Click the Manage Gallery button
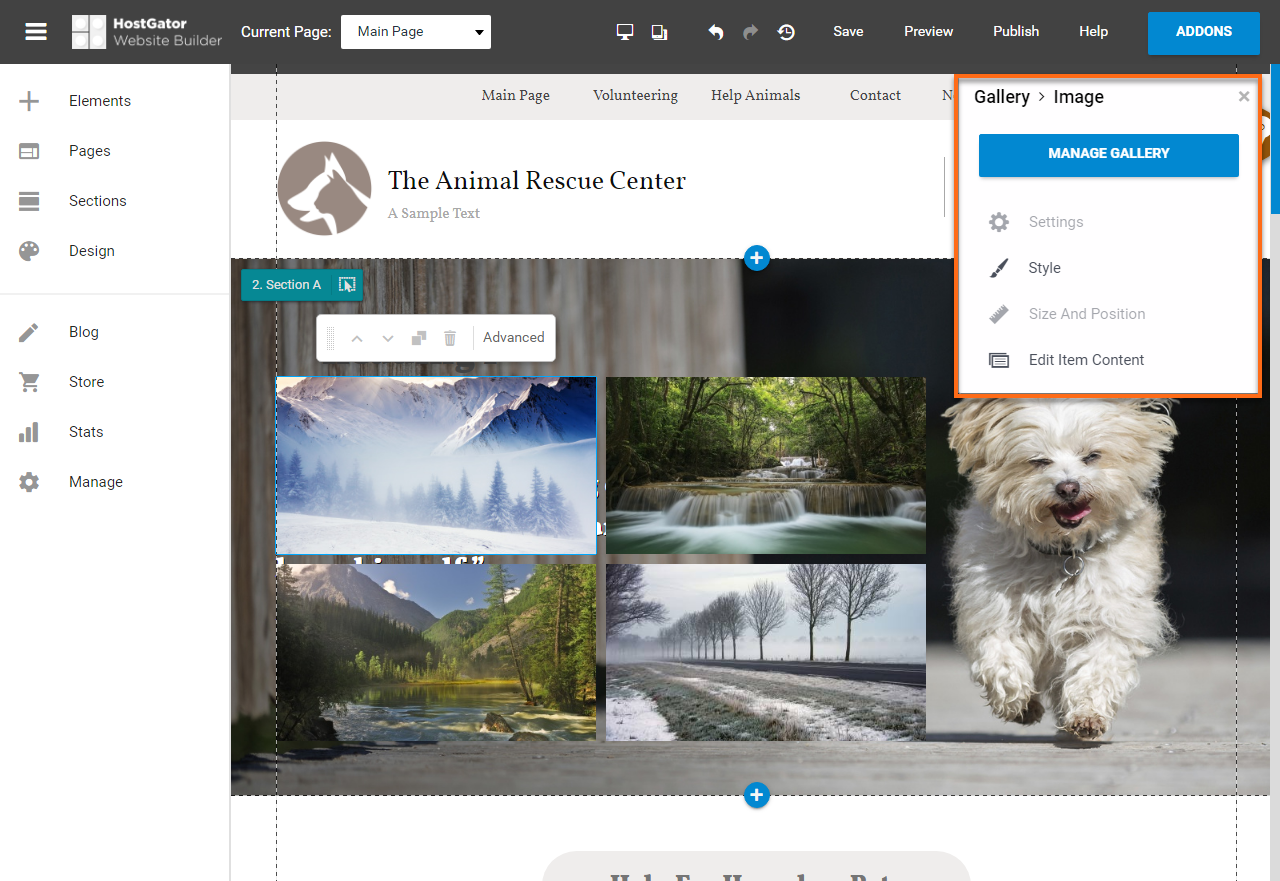The width and height of the screenshot is (1280, 881). 1108,154
